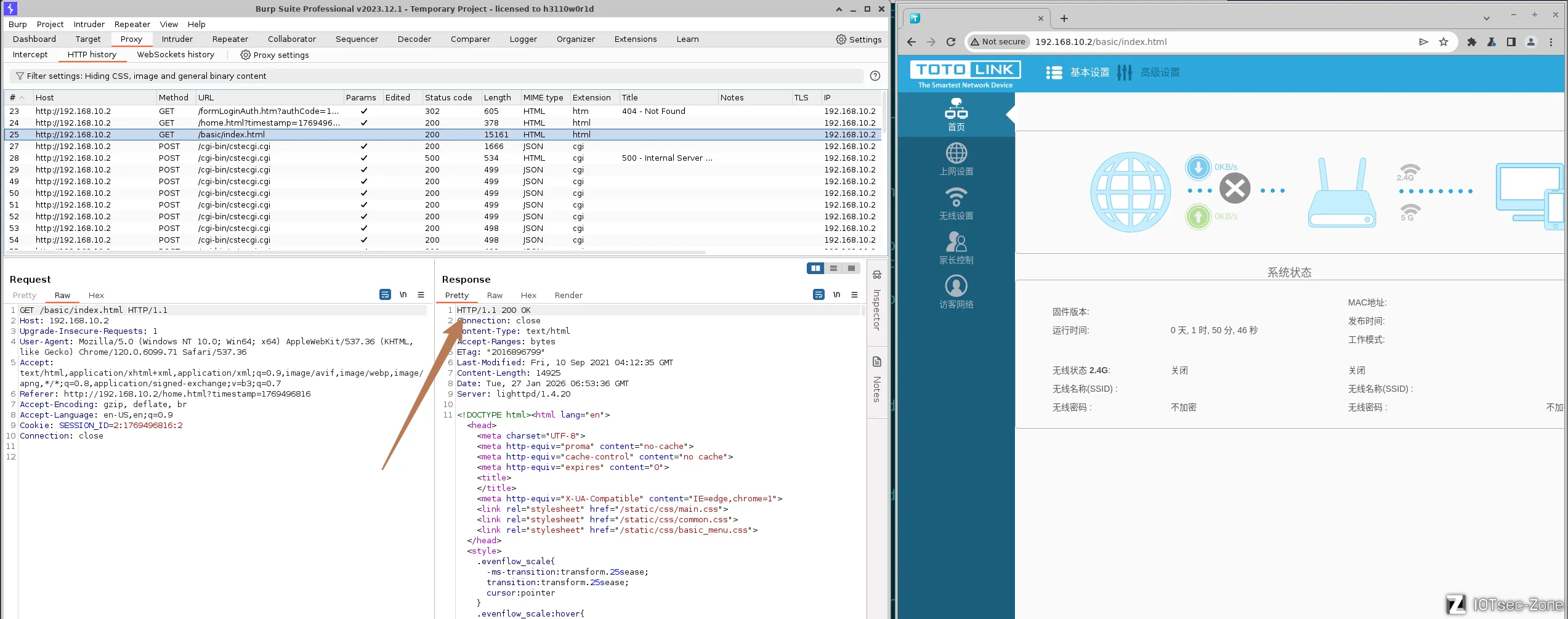The image size is (1568, 619).
Task: Bookmark the page with star icon
Action: click(1443, 42)
